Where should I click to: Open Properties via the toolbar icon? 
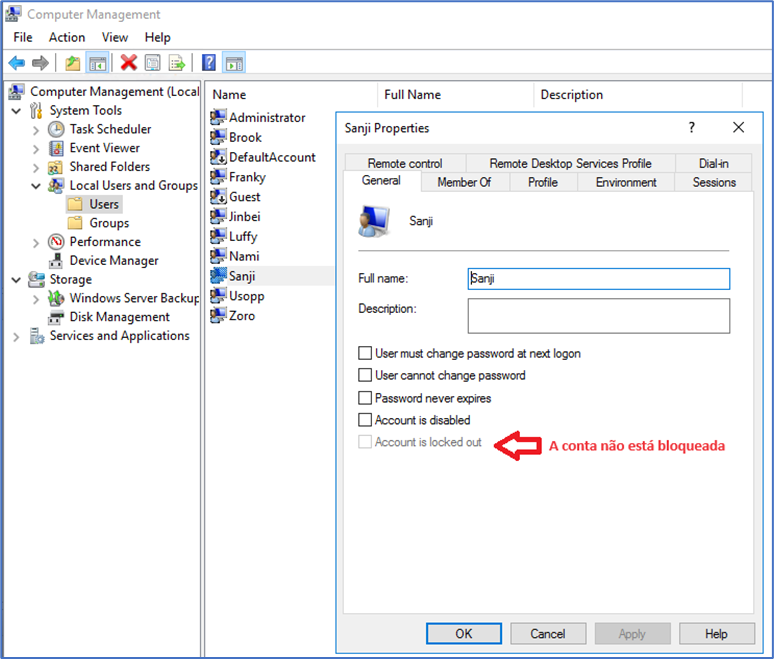152,63
